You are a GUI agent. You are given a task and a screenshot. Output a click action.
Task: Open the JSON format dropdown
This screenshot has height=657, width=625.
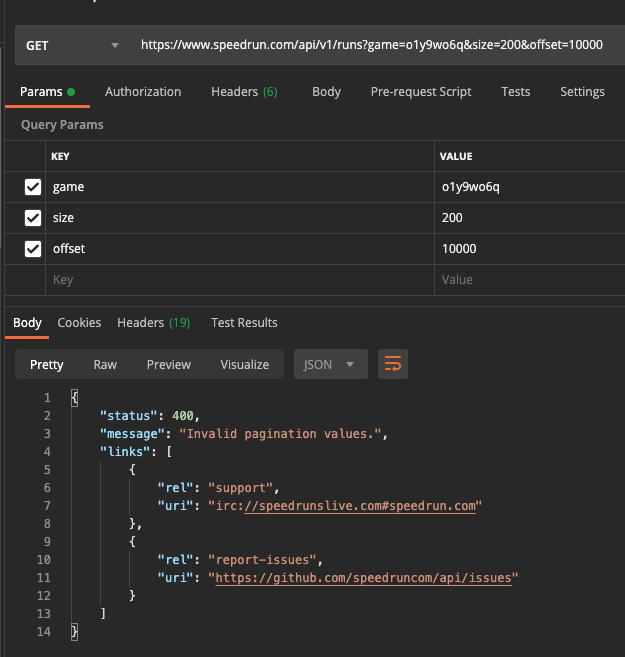[x=331, y=364]
